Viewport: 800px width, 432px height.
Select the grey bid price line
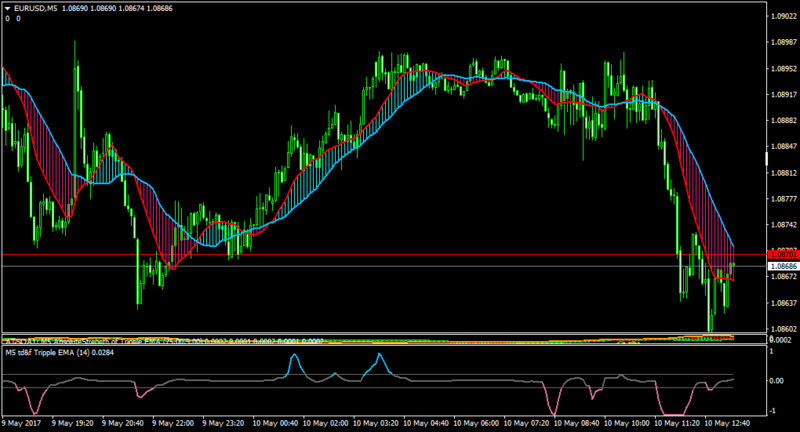point(383,266)
